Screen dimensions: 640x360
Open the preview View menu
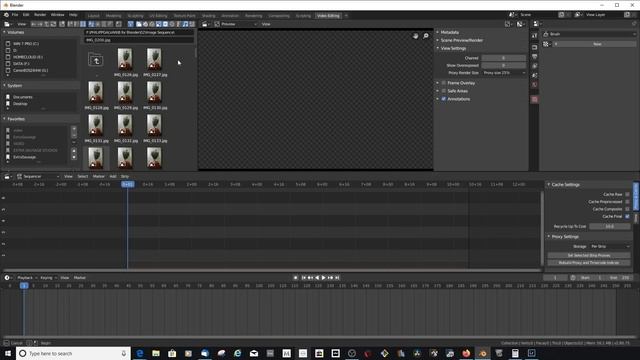pos(266,24)
